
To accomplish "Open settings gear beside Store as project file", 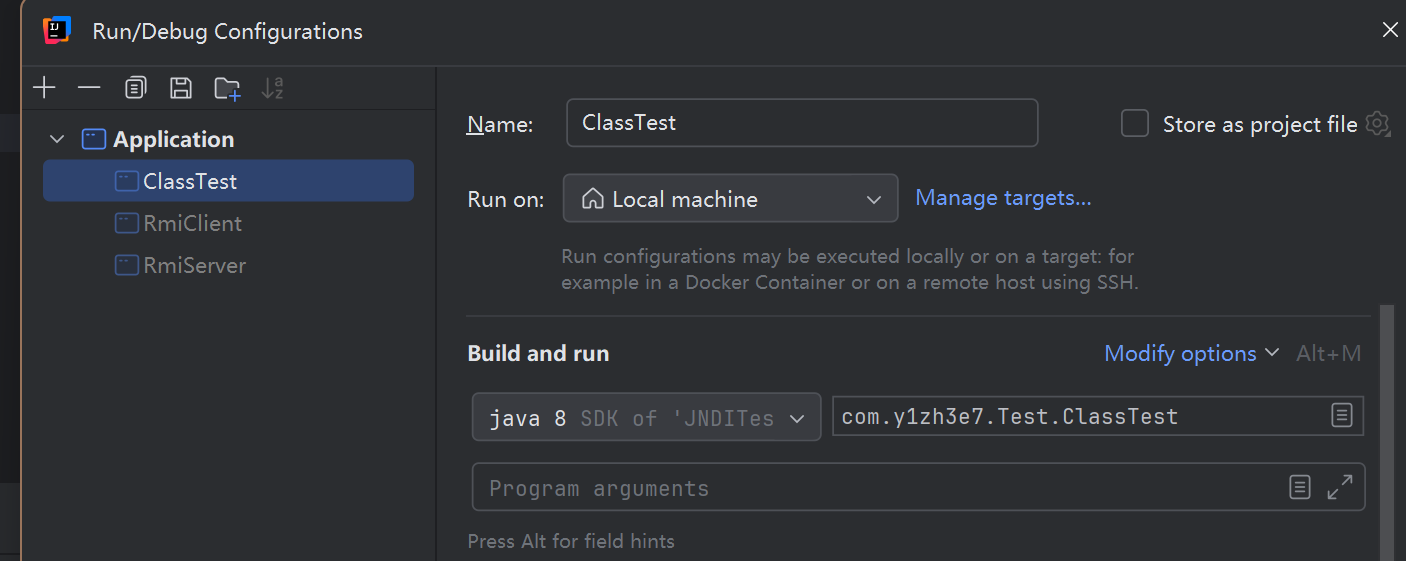I will [x=1378, y=124].
